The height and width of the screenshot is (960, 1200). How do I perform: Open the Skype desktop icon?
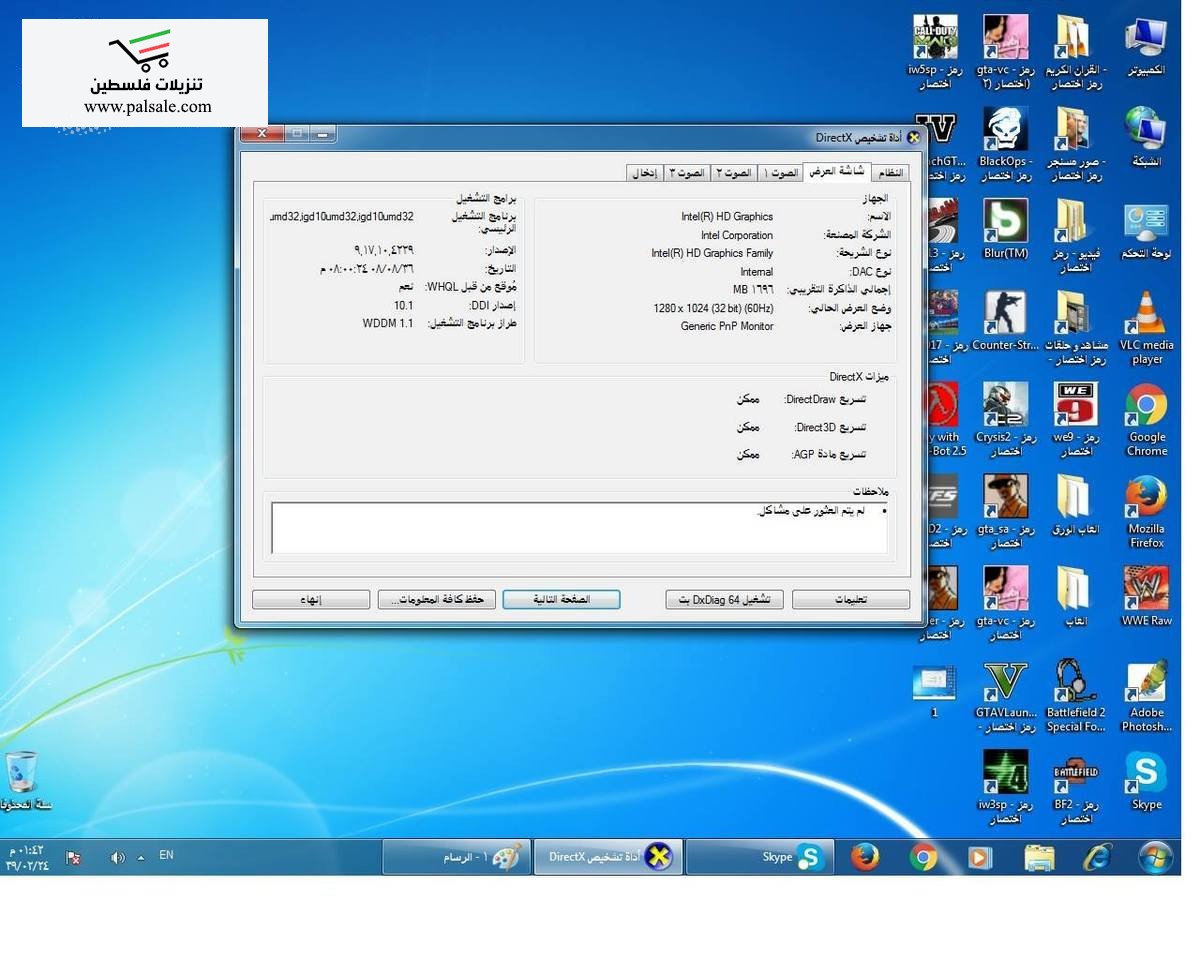1146,774
